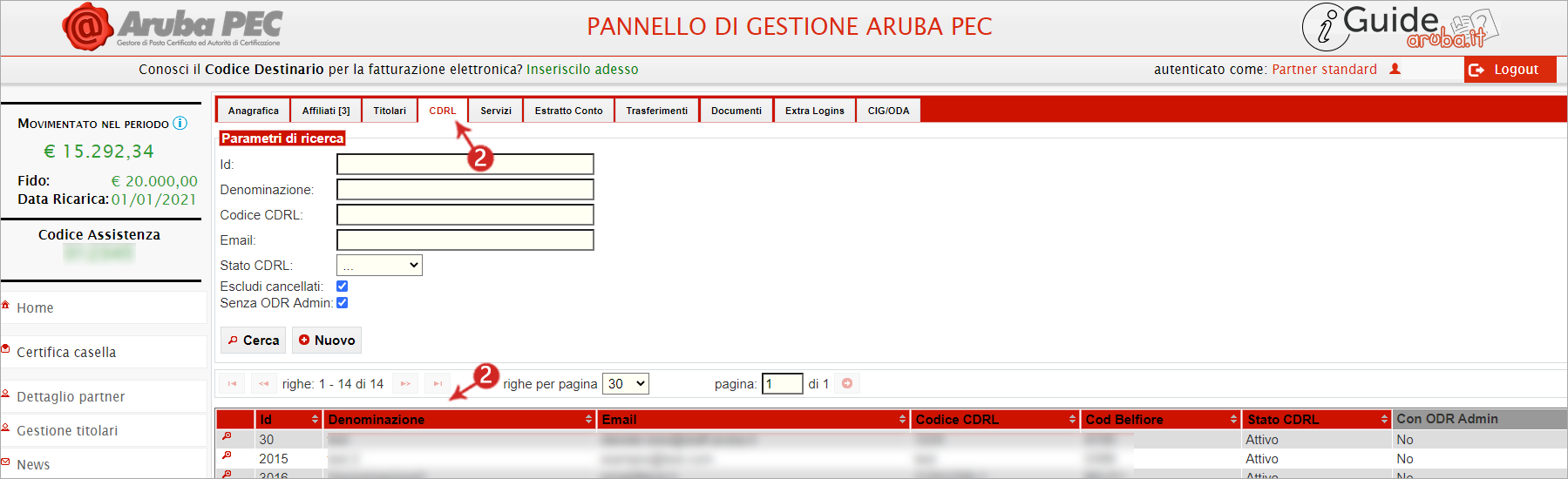The image size is (1568, 479).
Task: Click the Certifica casella sidebar icon
Action: [x=5, y=348]
